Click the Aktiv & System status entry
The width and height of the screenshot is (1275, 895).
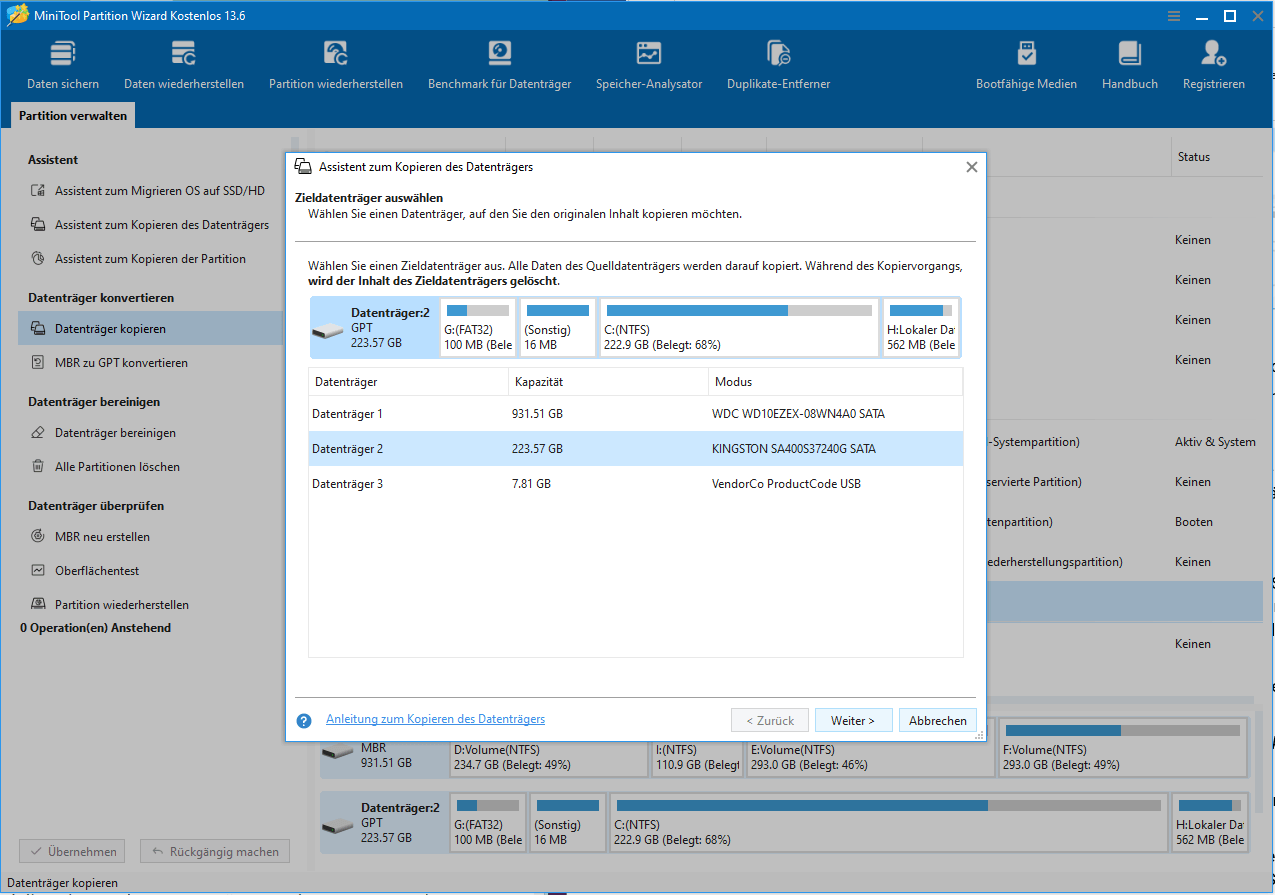[1215, 442]
